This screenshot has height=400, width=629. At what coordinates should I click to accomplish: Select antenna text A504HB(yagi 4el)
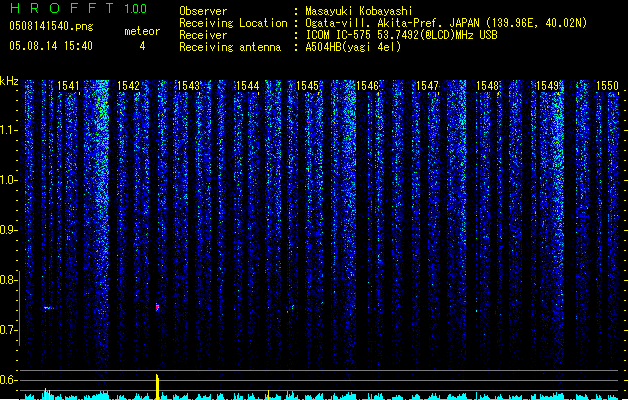tap(353, 47)
